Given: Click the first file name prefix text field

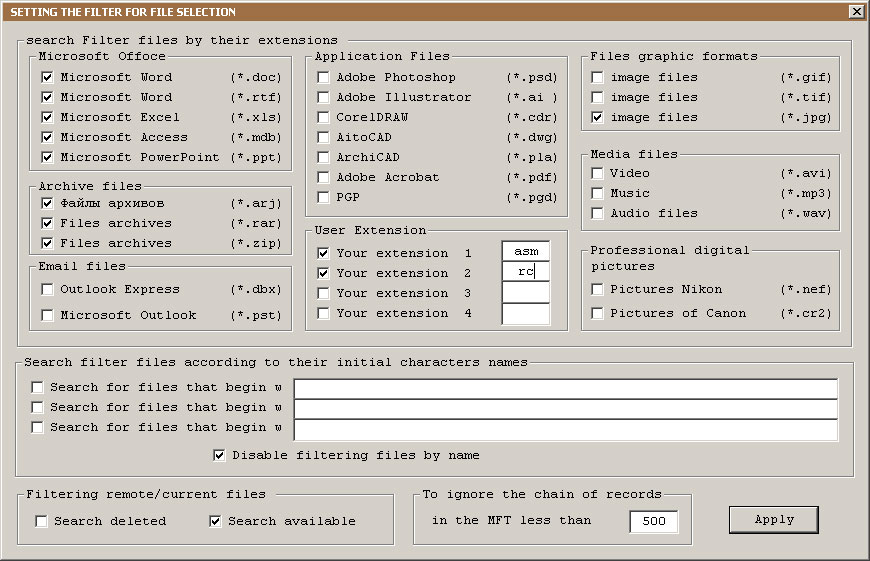Looking at the screenshot, I should pos(565,389).
